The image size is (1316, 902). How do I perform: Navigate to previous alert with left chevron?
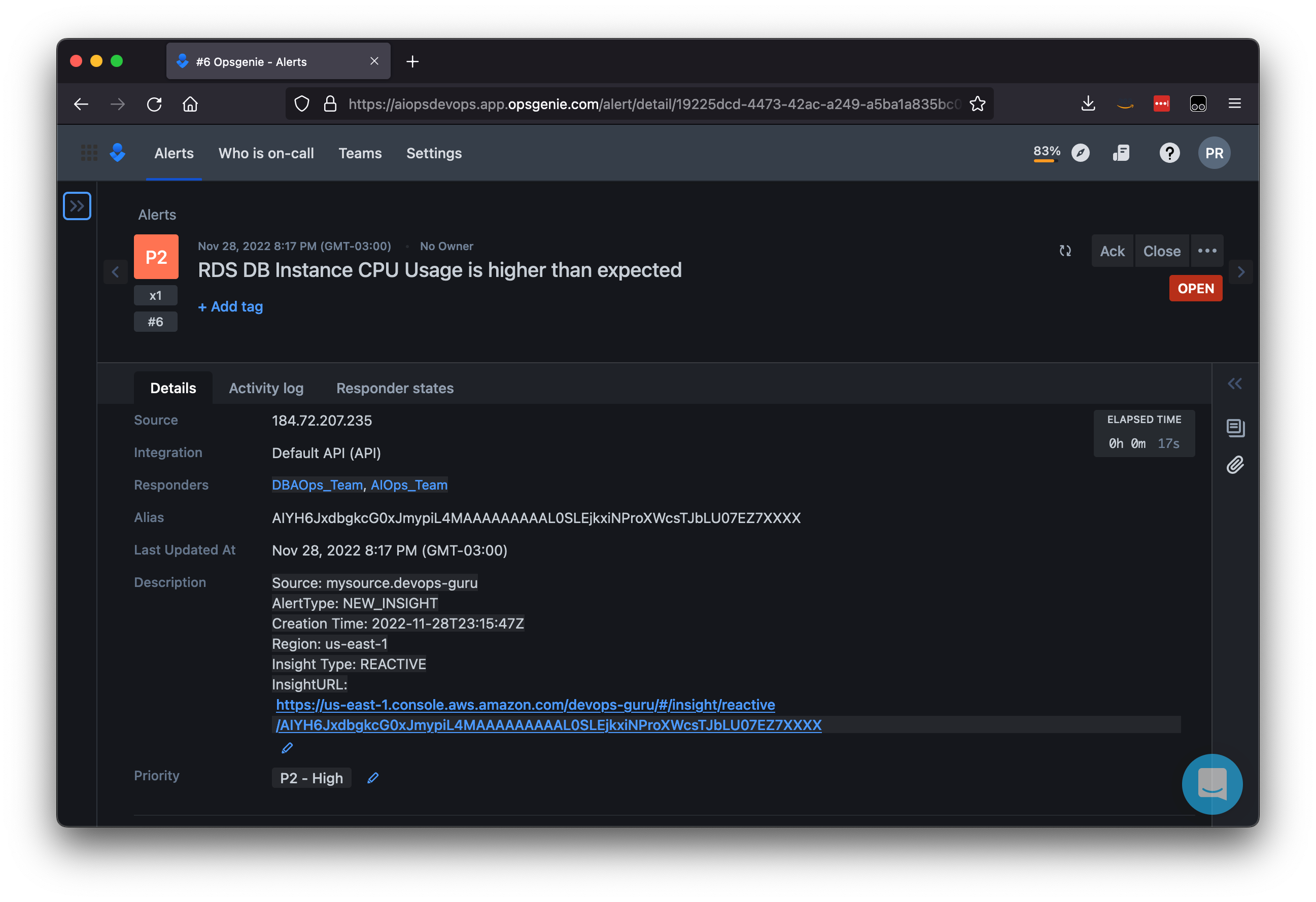[115, 272]
